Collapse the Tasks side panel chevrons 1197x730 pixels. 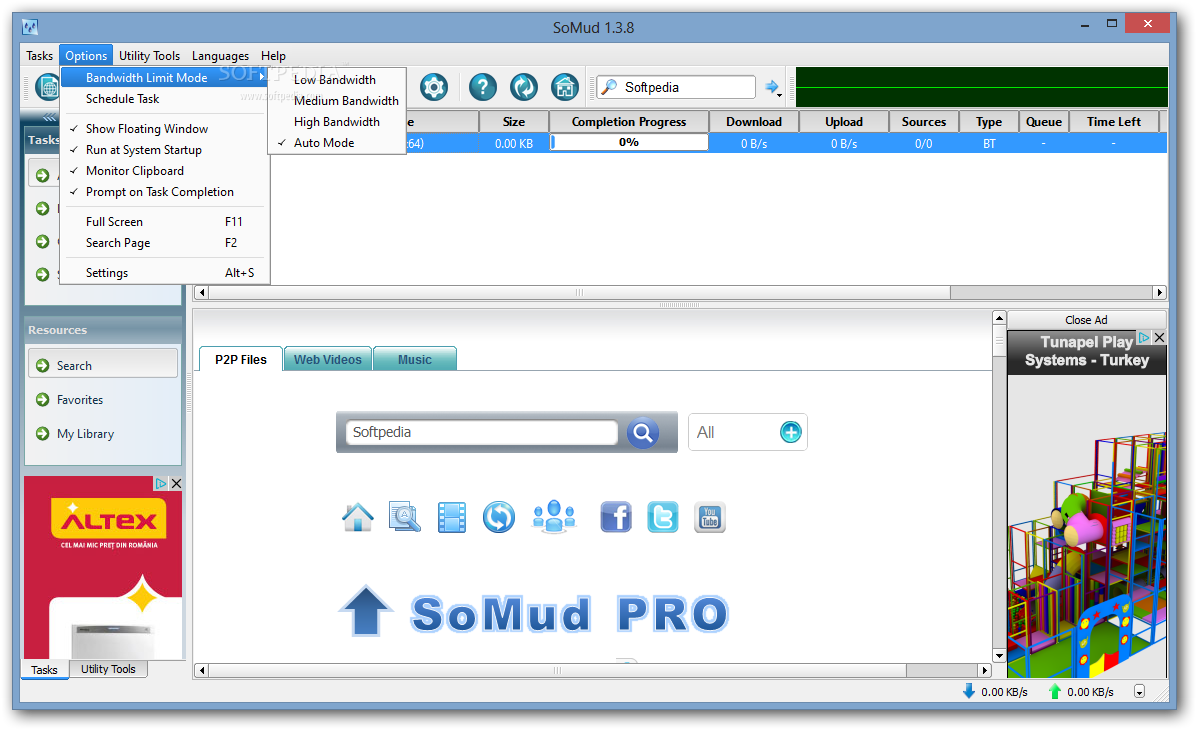tap(50, 117)
